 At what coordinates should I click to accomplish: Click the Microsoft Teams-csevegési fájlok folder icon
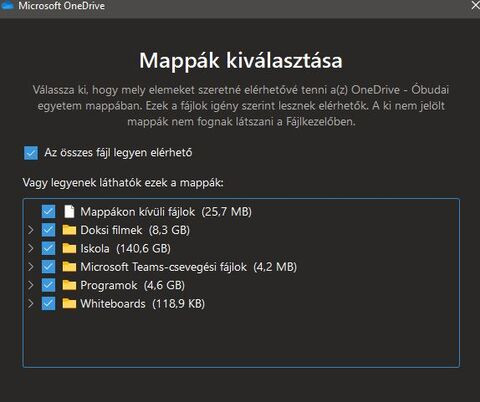coord(69,267)
